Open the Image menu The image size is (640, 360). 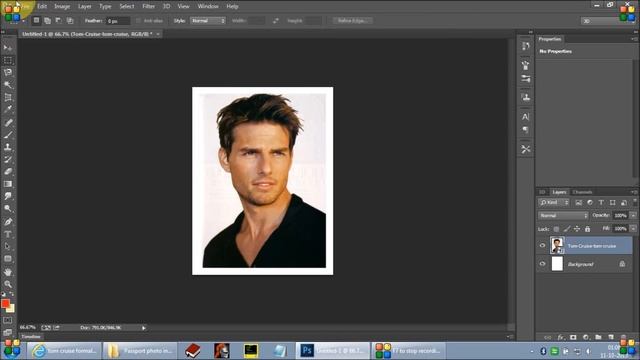coord(62,7)
